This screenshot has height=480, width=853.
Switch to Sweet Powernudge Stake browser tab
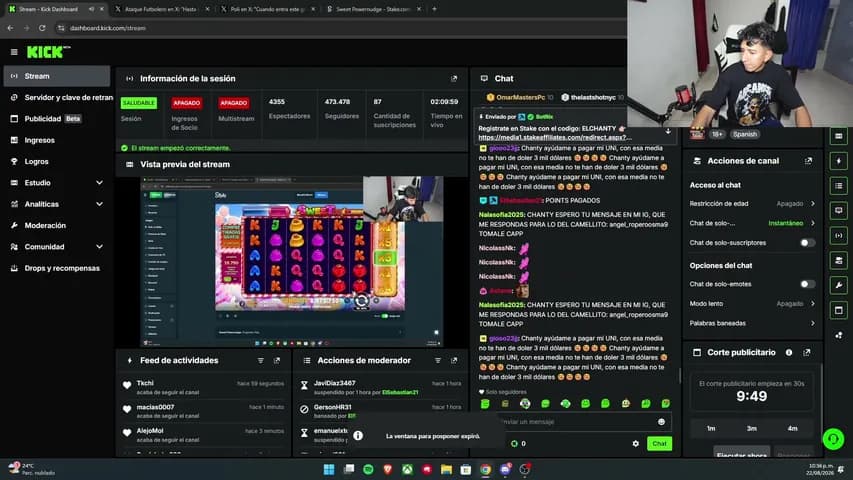[373, 9]
